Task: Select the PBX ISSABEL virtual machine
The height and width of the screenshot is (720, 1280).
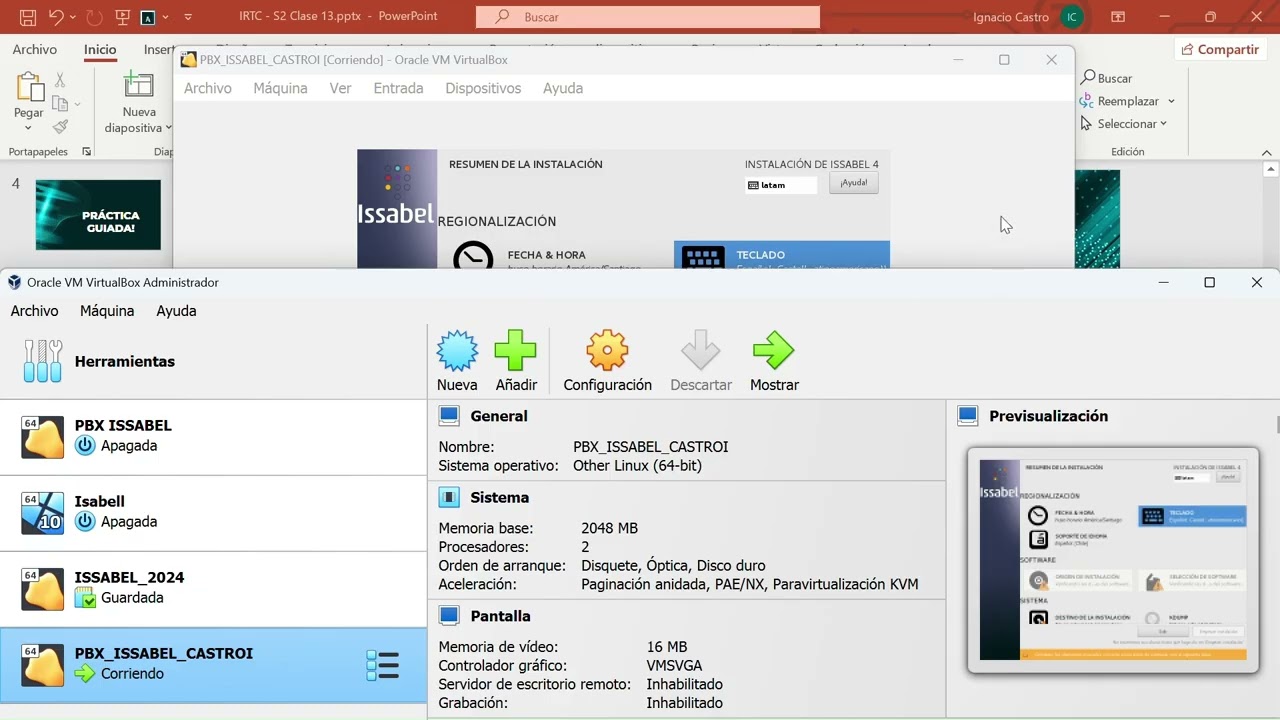Action: [x=213, y=436]
